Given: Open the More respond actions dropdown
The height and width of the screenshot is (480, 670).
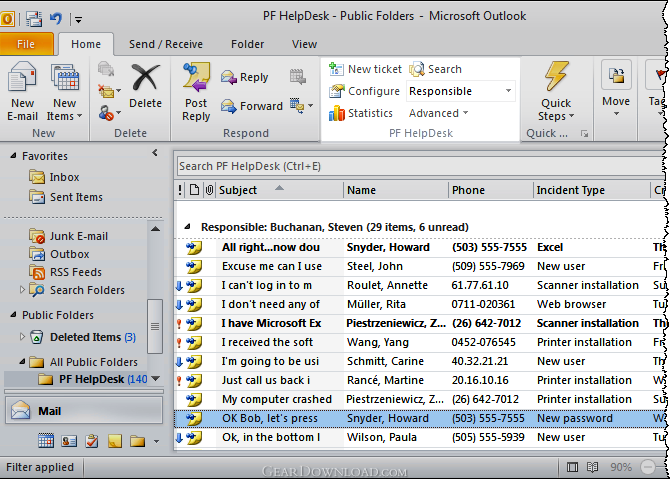Looking at the screenshot, I should point(302,106).
